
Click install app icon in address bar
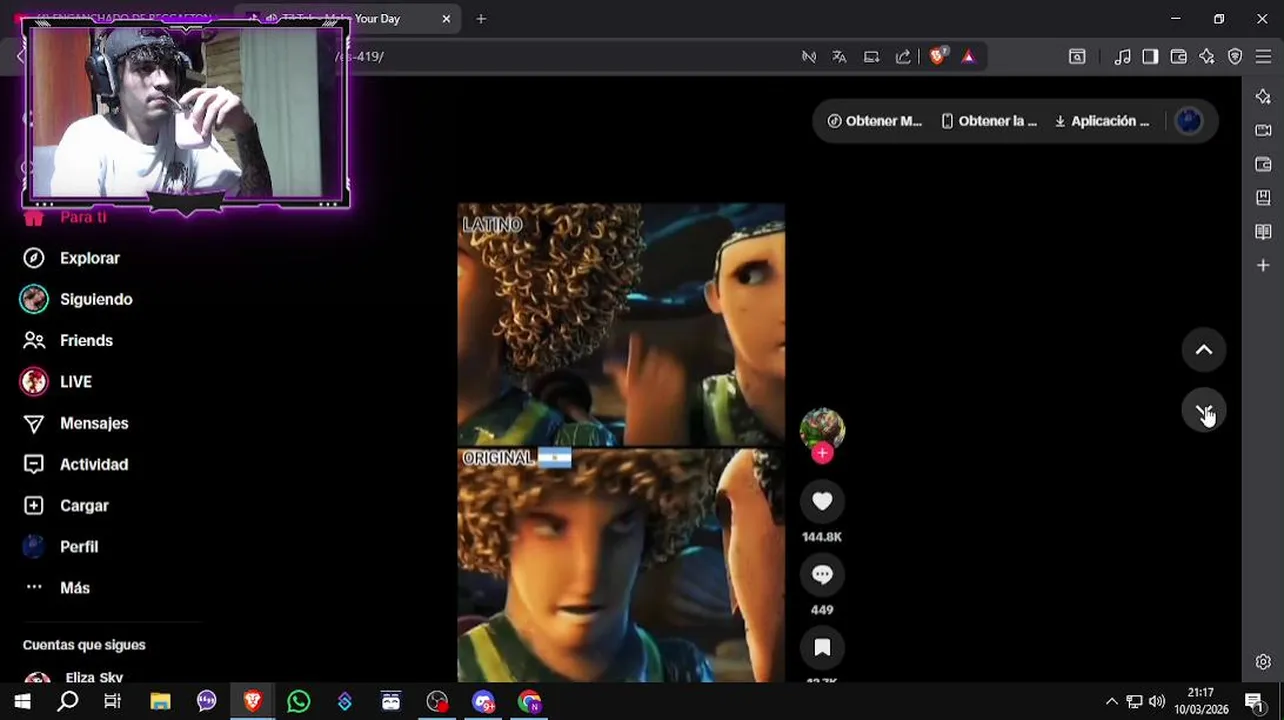point(871,57)
